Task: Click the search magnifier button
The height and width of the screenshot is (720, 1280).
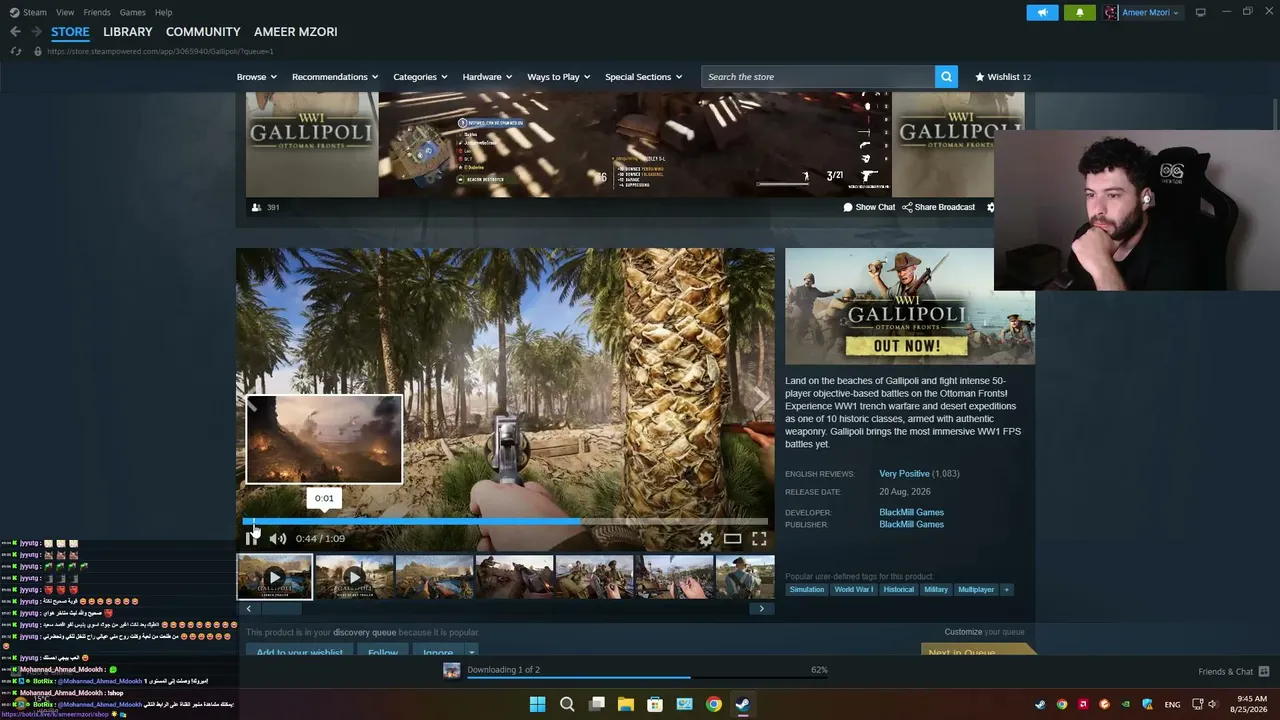Action: tap(946, 77)
